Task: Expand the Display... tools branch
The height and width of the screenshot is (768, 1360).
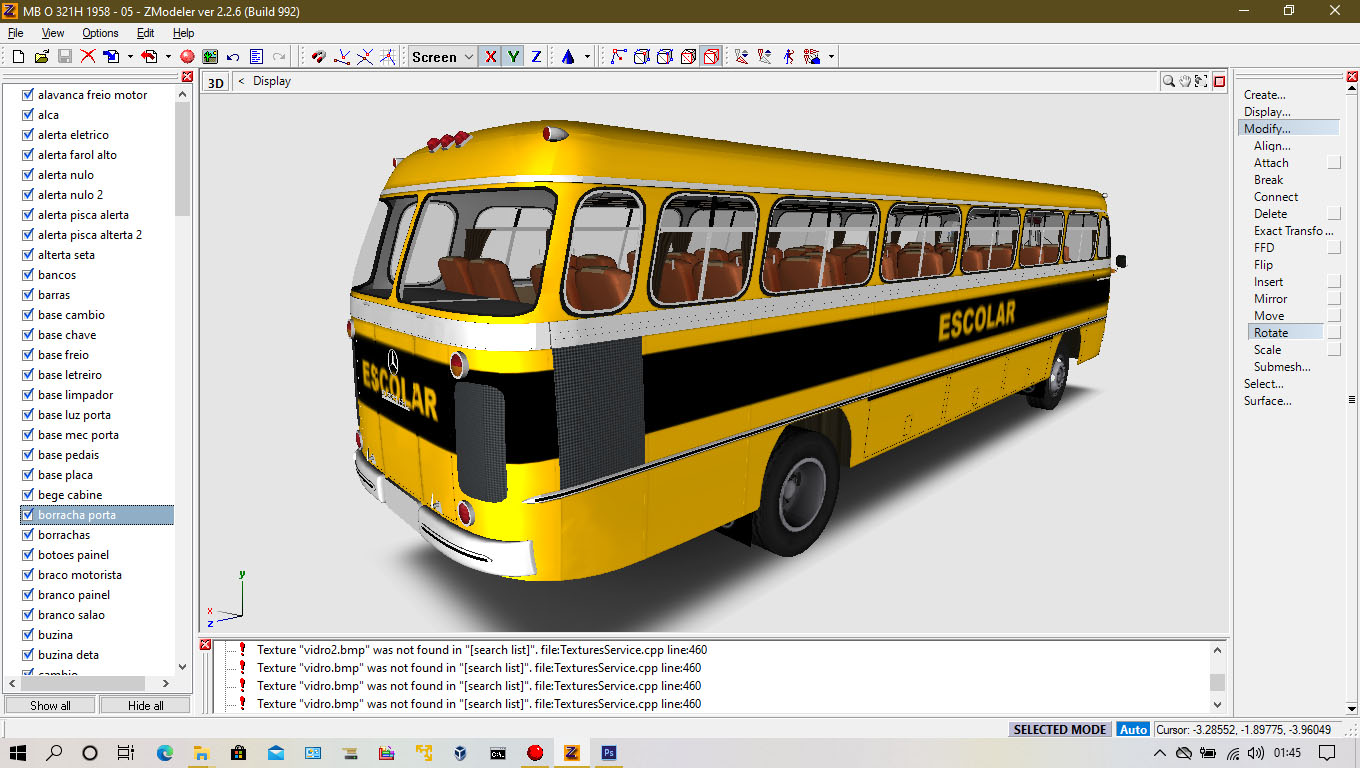Action: coord(1267,112)
